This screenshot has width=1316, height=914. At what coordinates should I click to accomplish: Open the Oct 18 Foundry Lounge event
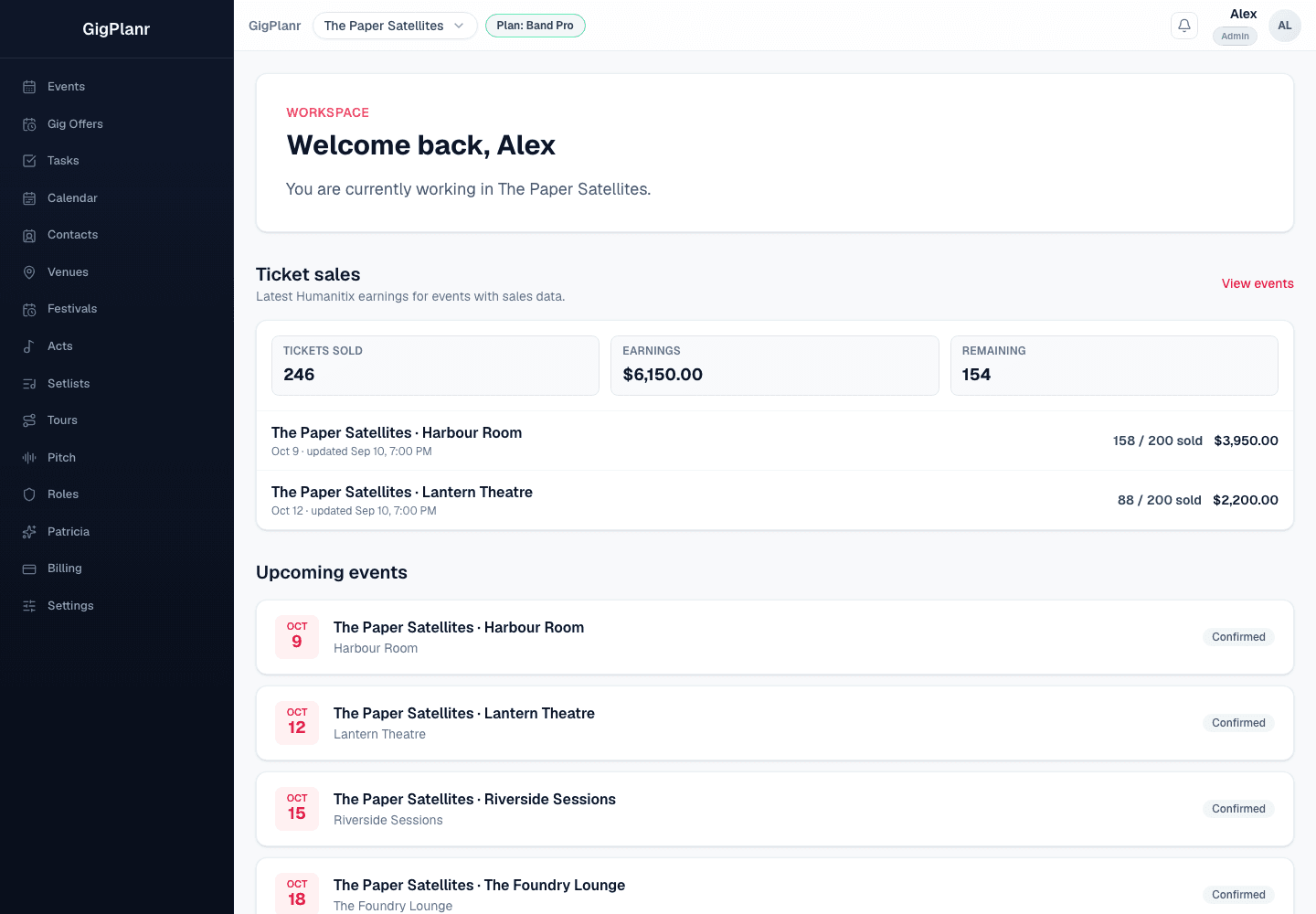(x=775, y=887)
